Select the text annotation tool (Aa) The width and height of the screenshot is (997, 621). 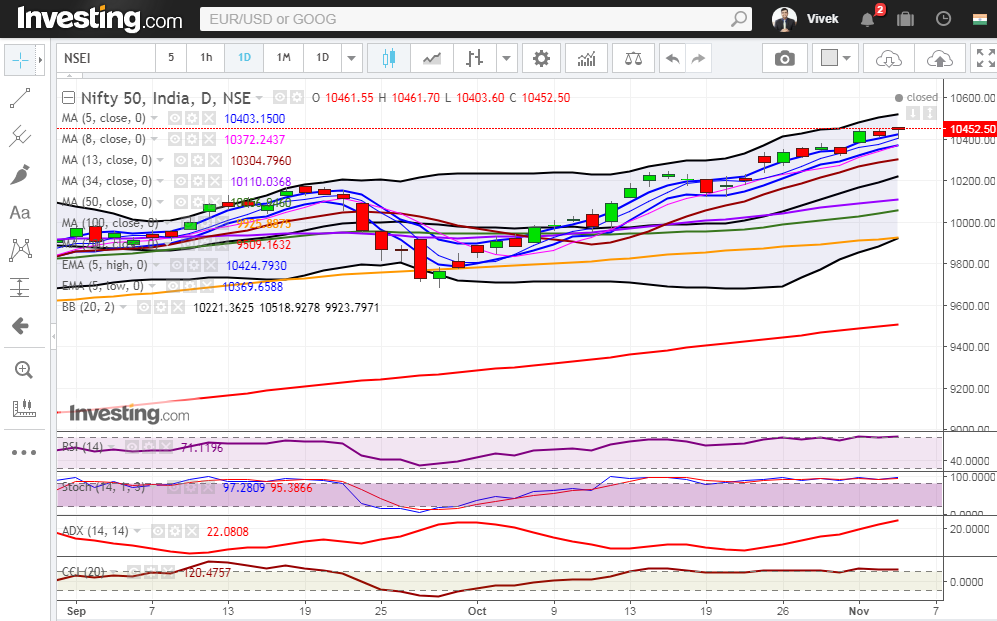click(x=20, y=212)
